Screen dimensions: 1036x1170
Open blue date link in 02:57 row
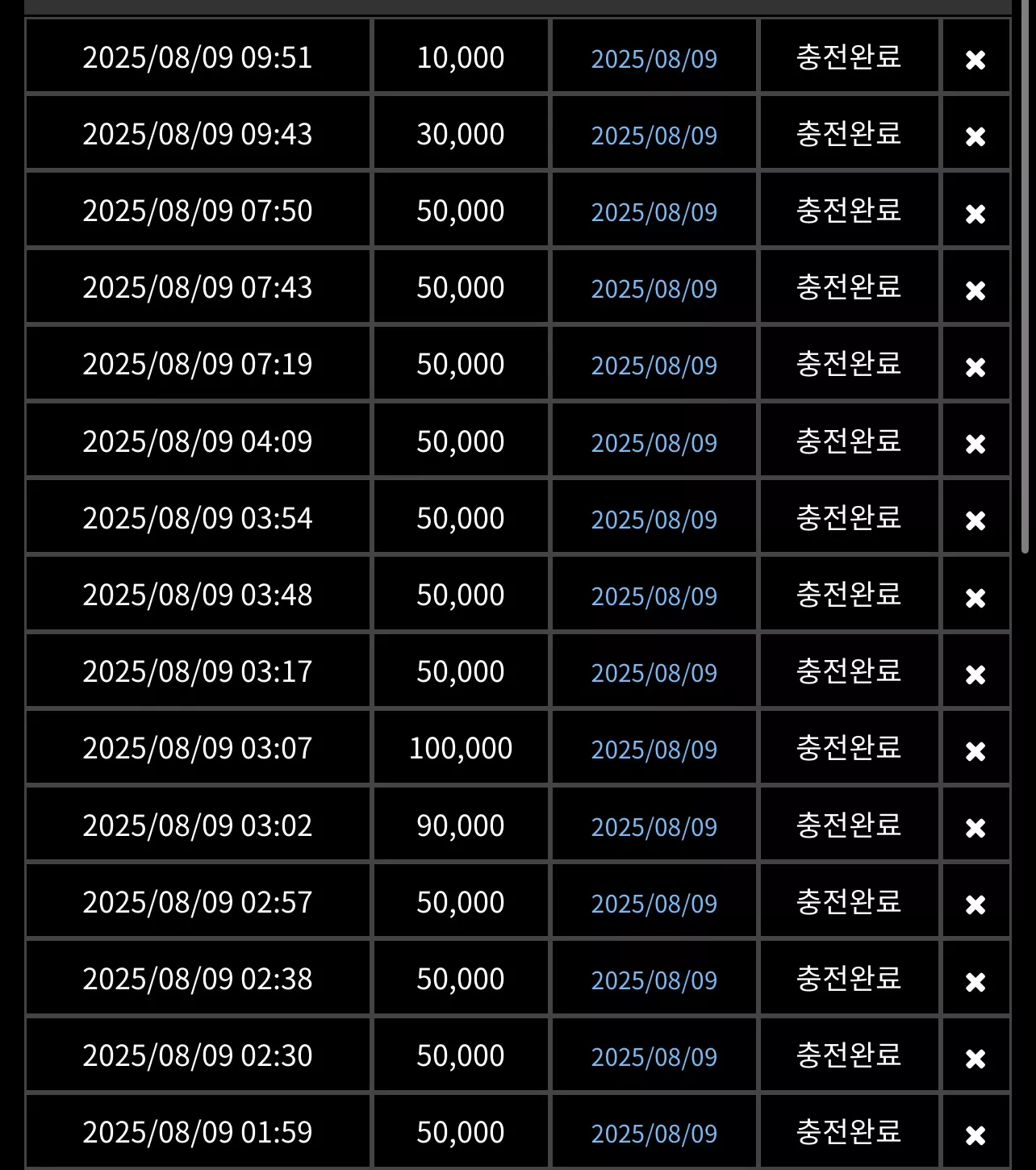654,904
